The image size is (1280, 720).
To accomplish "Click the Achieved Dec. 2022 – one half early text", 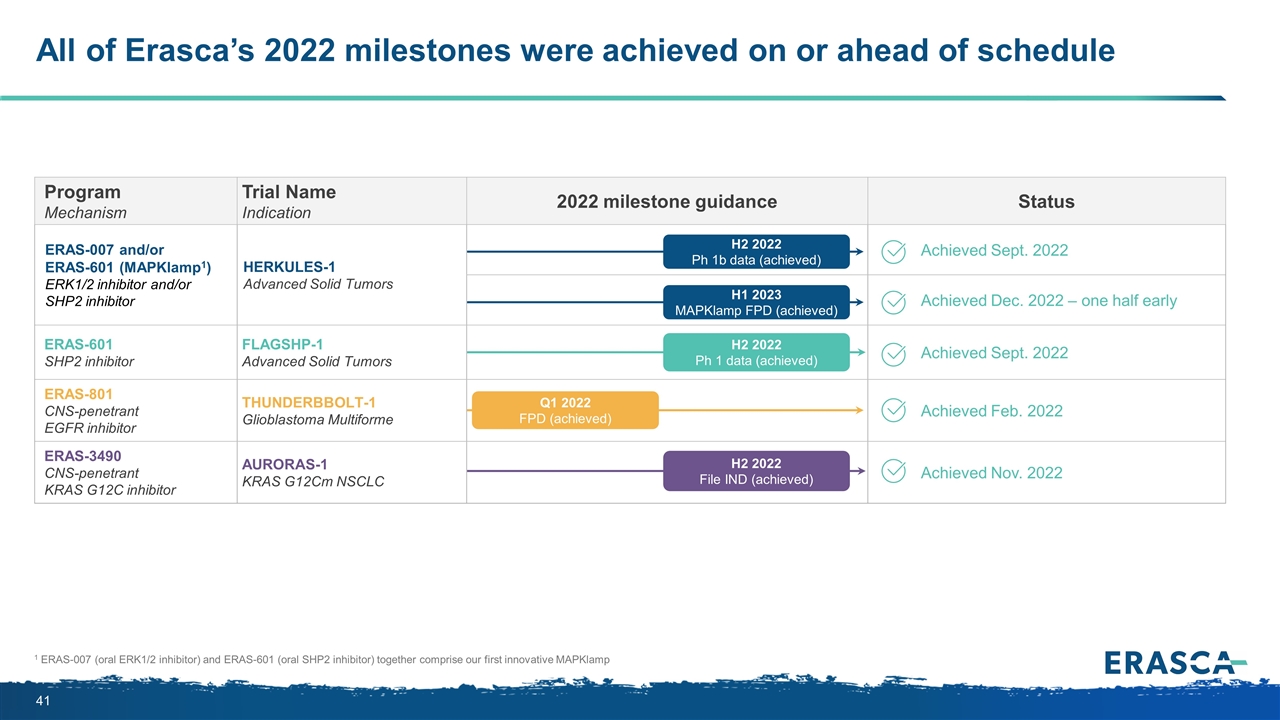I will 1048,301.
